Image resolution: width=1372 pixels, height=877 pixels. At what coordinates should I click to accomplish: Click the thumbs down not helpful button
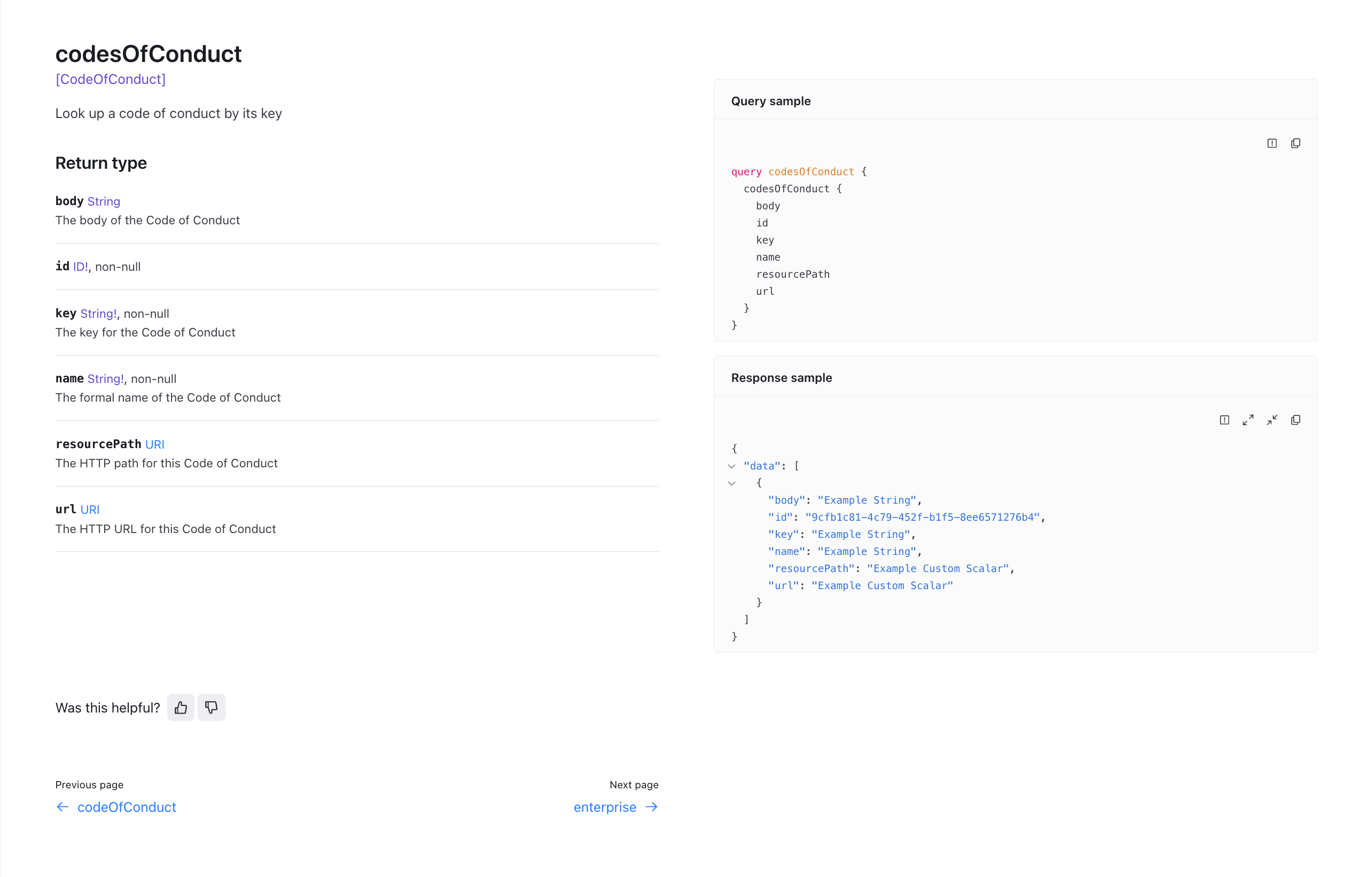coord(212,707)
